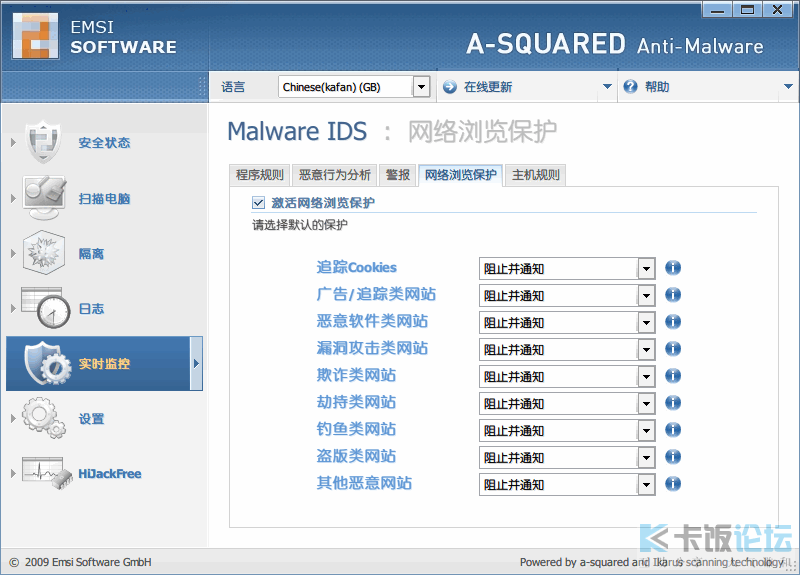Expand arrow beside 日志

tap(13, 309)
